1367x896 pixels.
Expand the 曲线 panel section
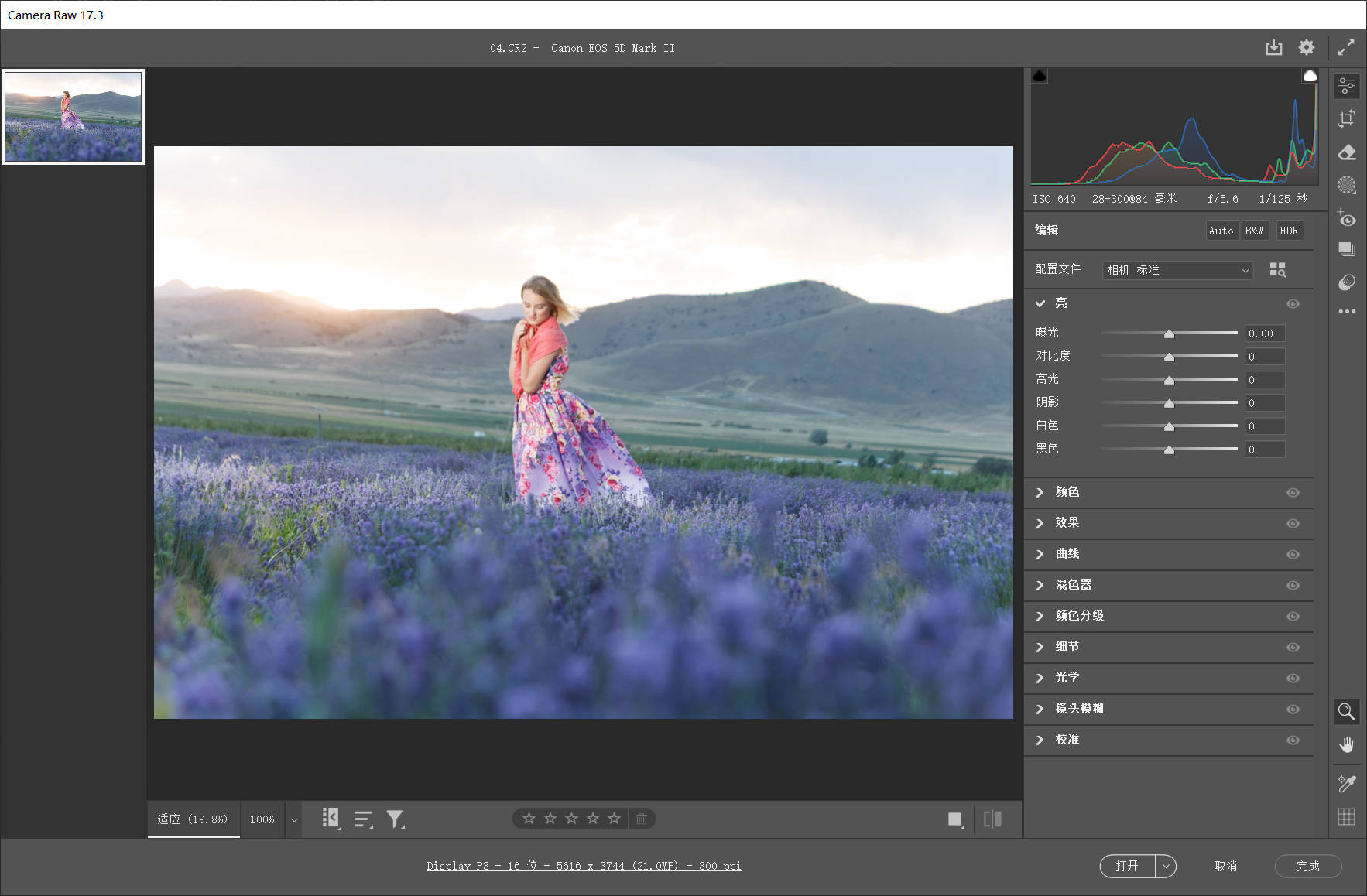click(1040, 554)
